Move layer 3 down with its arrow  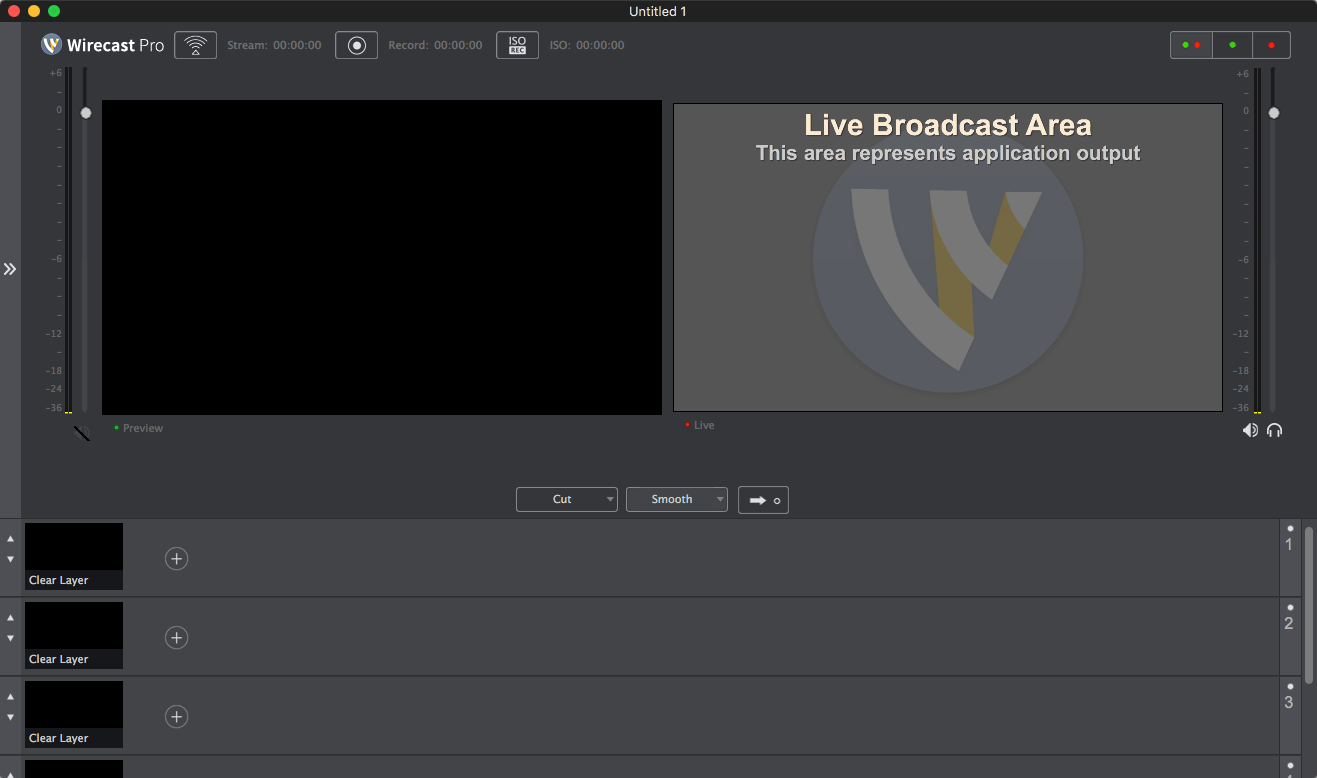(x=11, y=717)
